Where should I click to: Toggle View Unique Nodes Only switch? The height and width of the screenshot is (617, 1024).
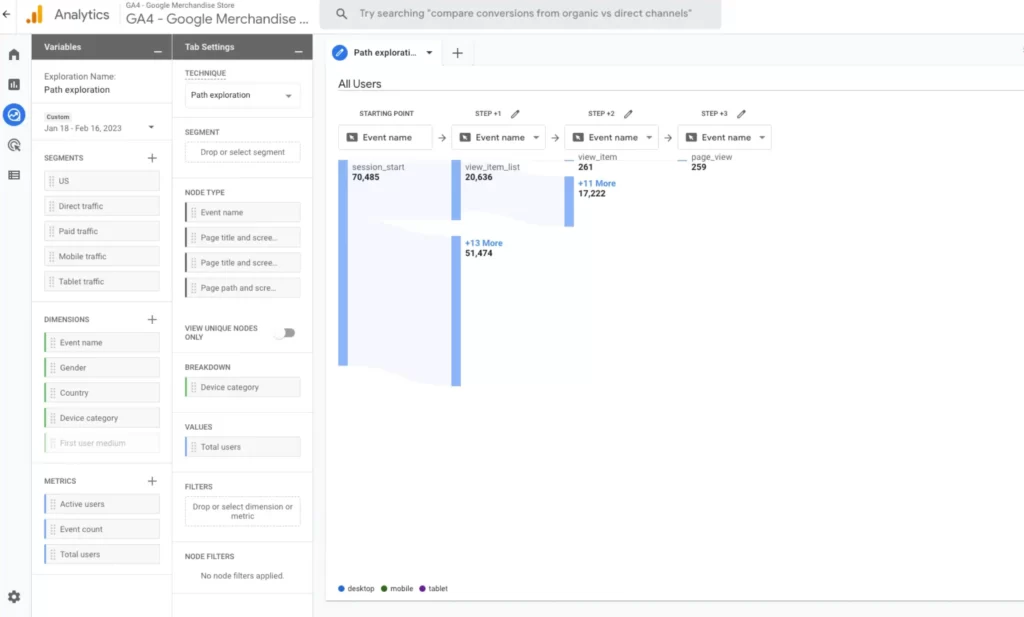coord(287,333)
